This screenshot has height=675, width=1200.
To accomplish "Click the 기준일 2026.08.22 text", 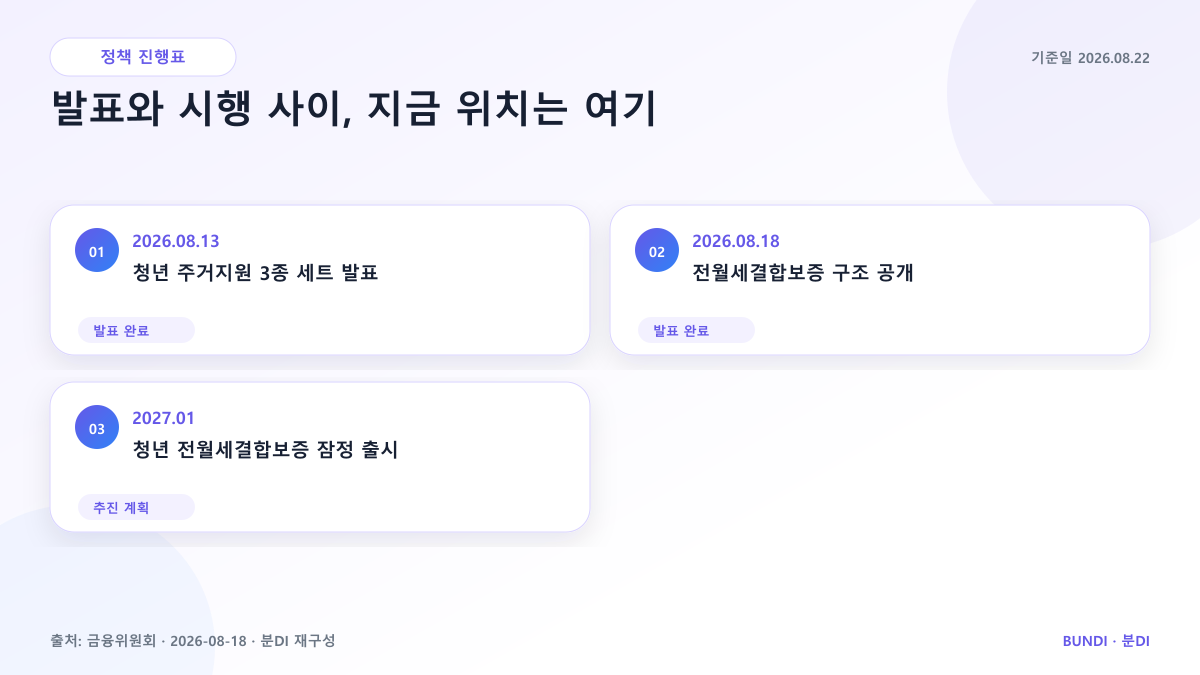I will [x=1090, y=58].
